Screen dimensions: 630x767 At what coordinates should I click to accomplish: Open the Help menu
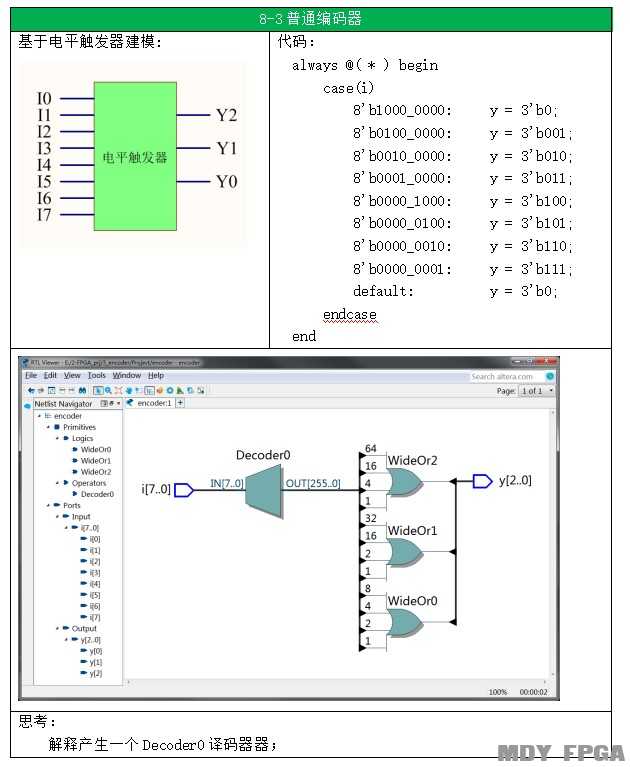[x=156, y=375]
